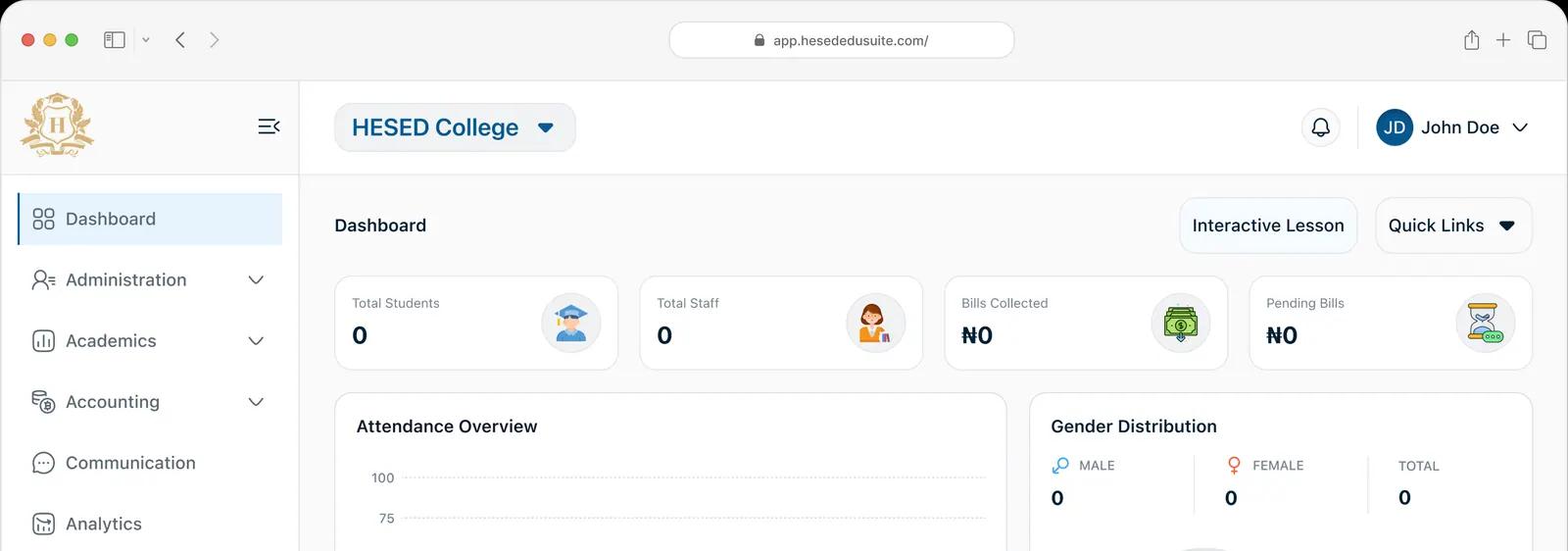Show tab overview with the stacked squares icon
The width and height of the screenshot is (1568, 551).
click(1537, 40)
